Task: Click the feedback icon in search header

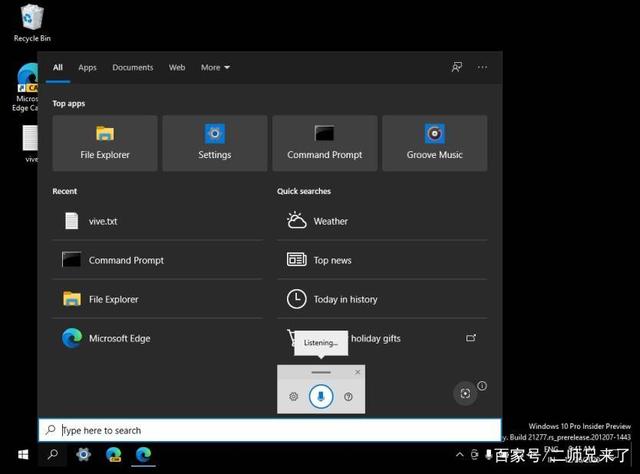Action: tap(457, 67)
